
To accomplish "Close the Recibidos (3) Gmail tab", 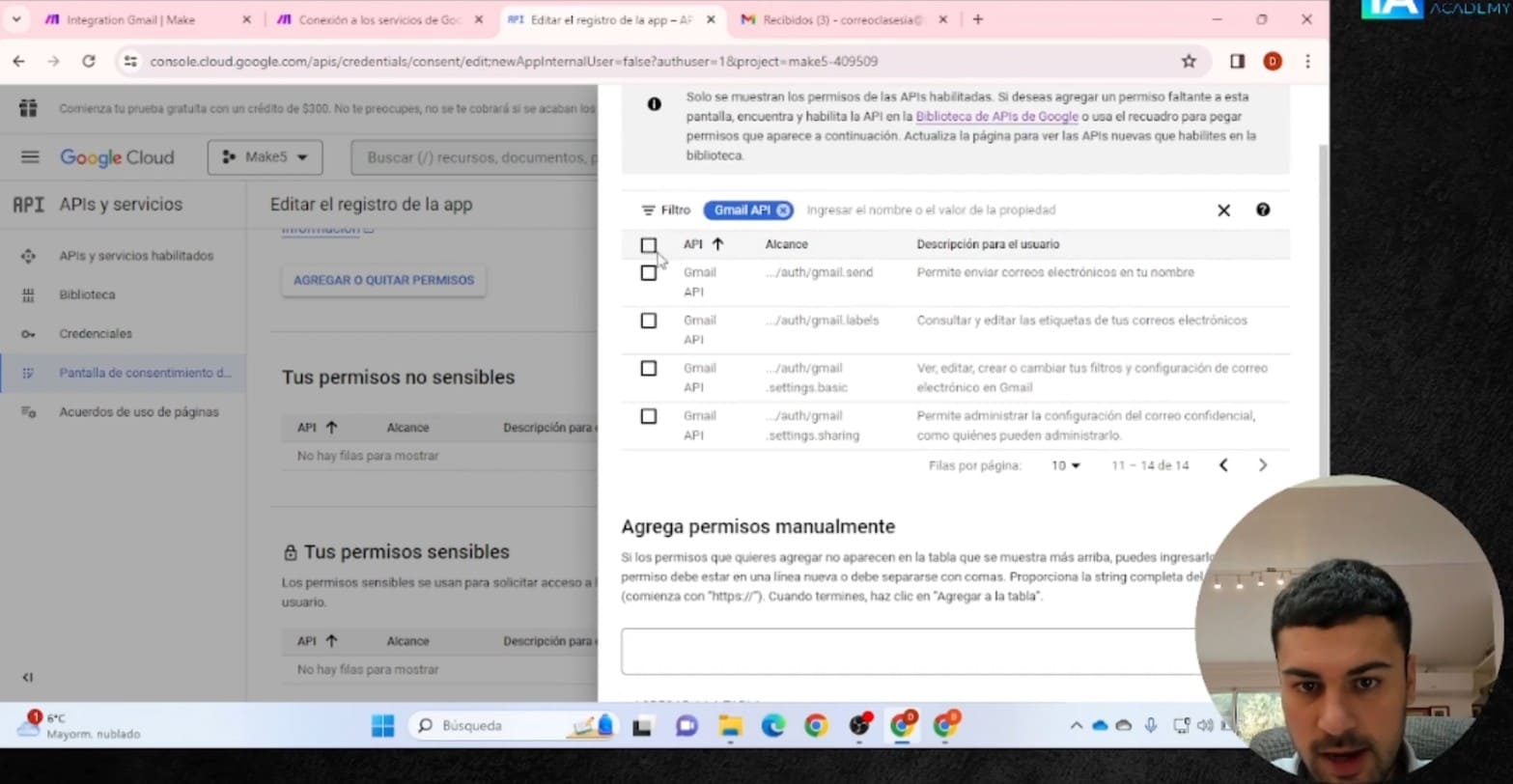I will pos(943,19).
